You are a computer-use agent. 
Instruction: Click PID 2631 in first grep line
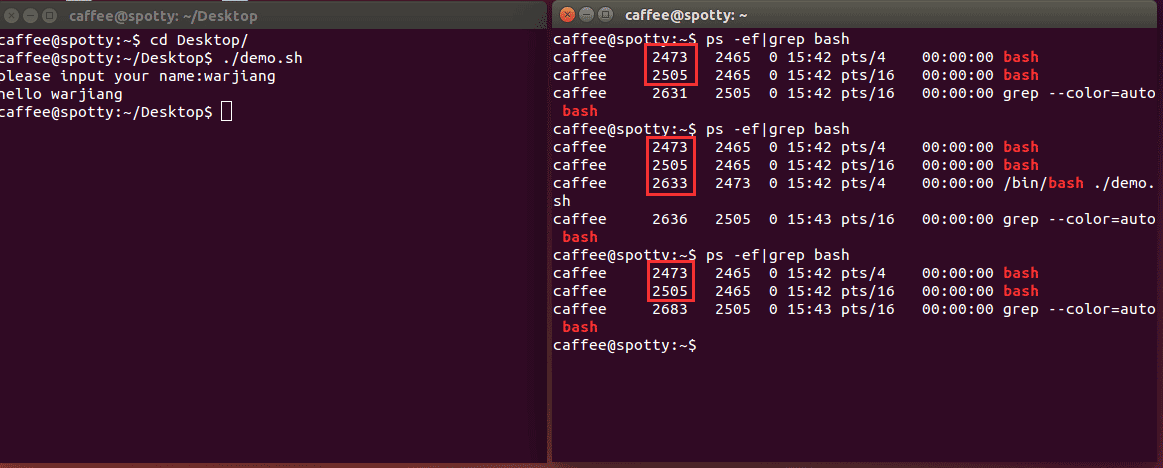pyautogui.click(x=670, y=93)
